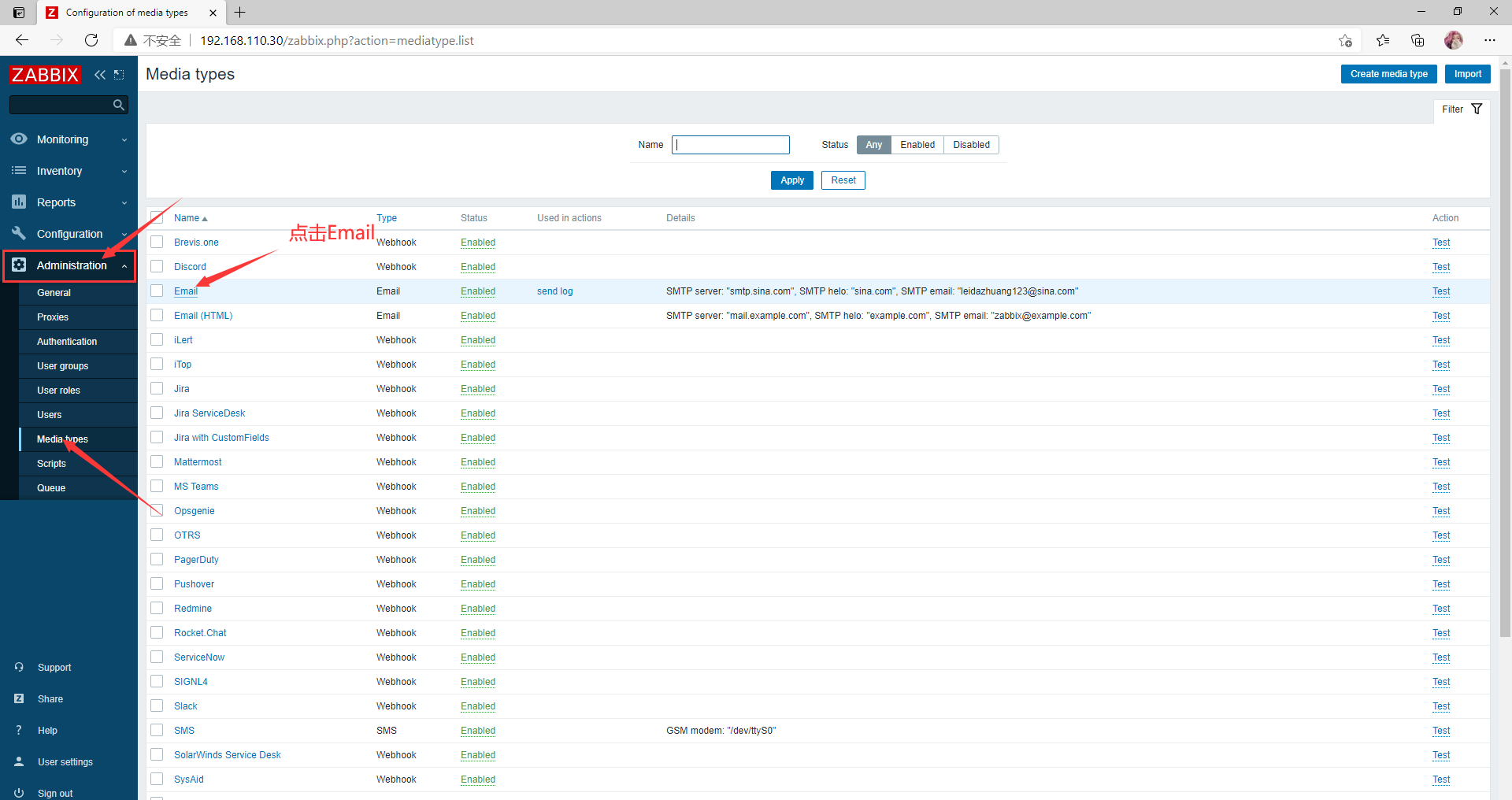Click the browser page refresh icon

click(x=91, y=40)
